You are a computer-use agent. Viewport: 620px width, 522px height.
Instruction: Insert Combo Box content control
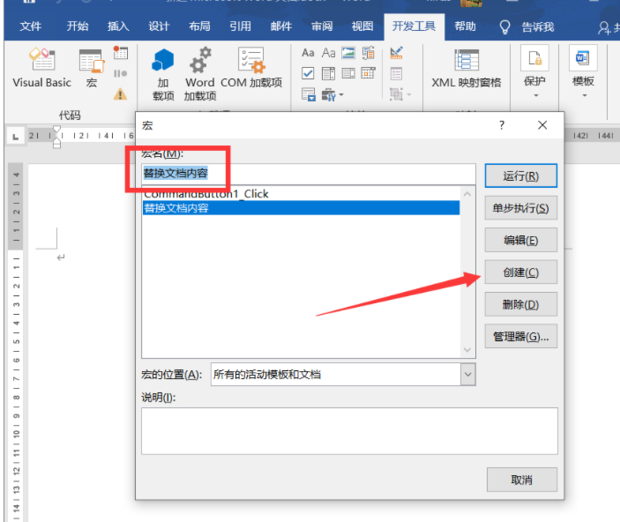[x=328, y=74]
